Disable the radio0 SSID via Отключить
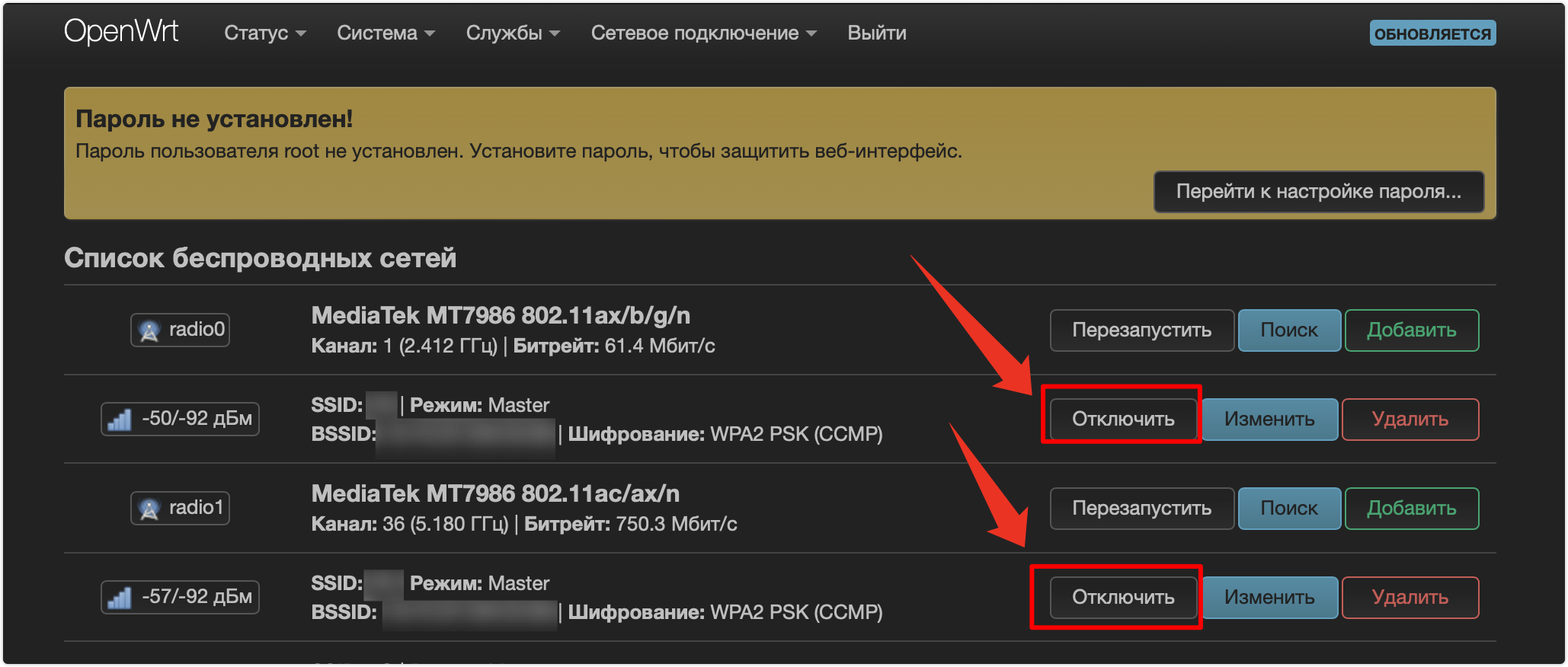The width and height of the screenshot is (1568, 667). 1123,419
